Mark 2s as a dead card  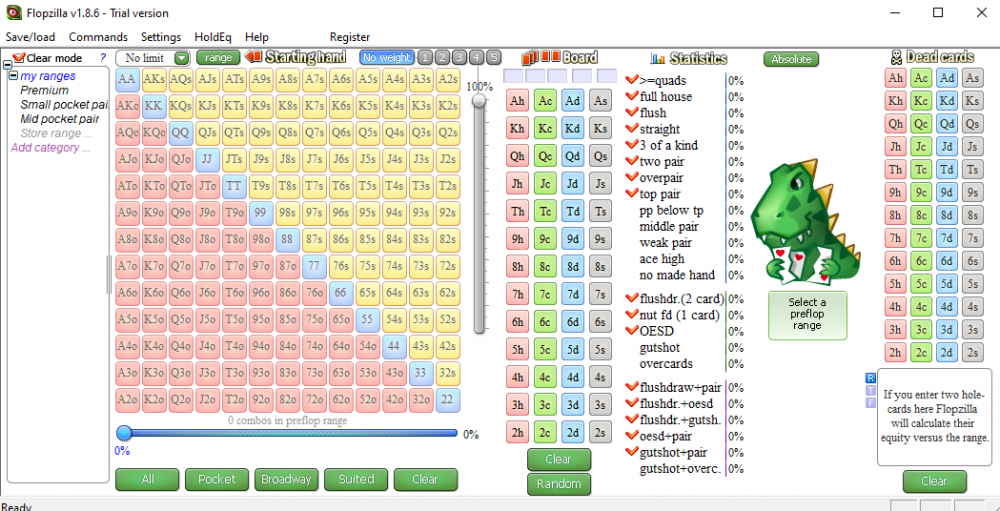pos(972,353)
